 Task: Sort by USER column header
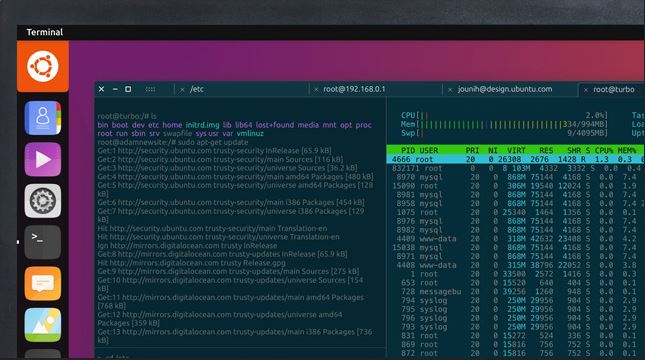429,151
